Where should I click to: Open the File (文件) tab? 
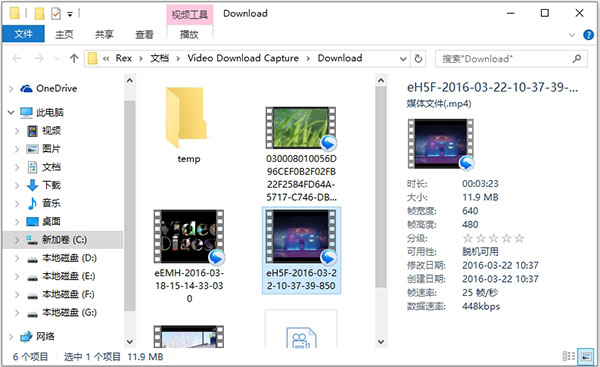pos(23,34)
